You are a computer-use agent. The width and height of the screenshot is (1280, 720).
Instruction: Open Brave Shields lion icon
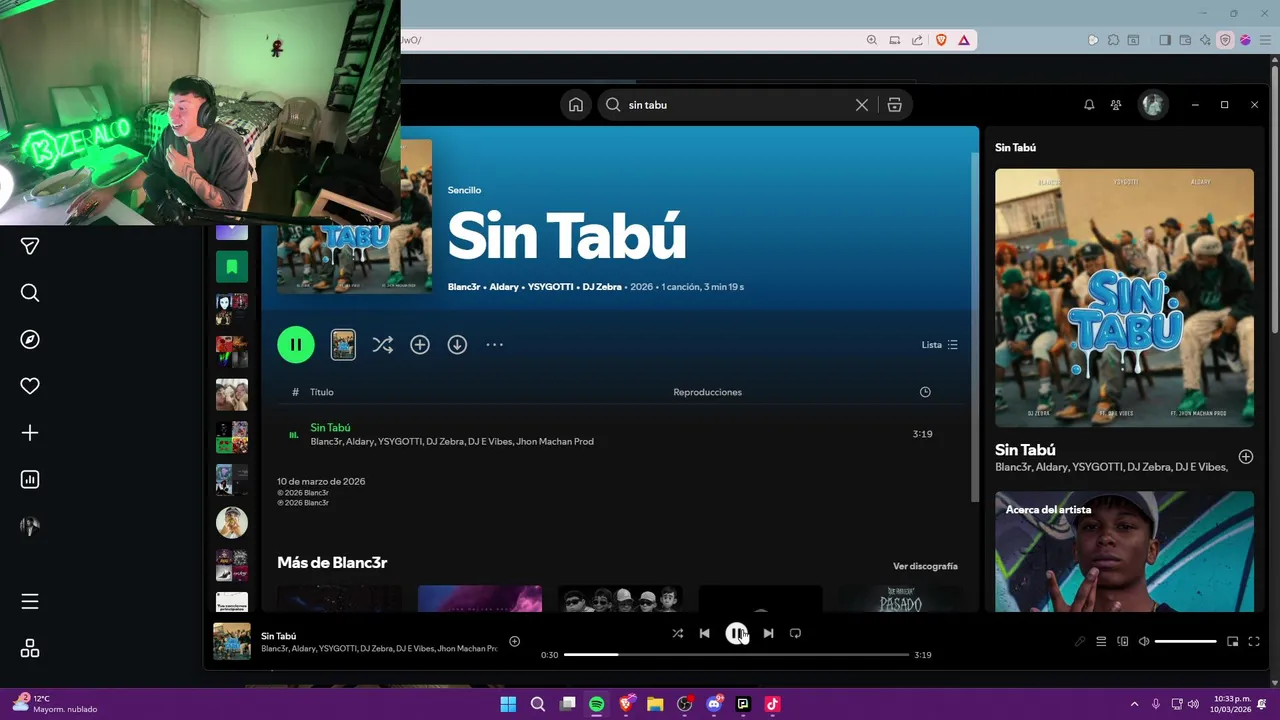coord(941,40)
